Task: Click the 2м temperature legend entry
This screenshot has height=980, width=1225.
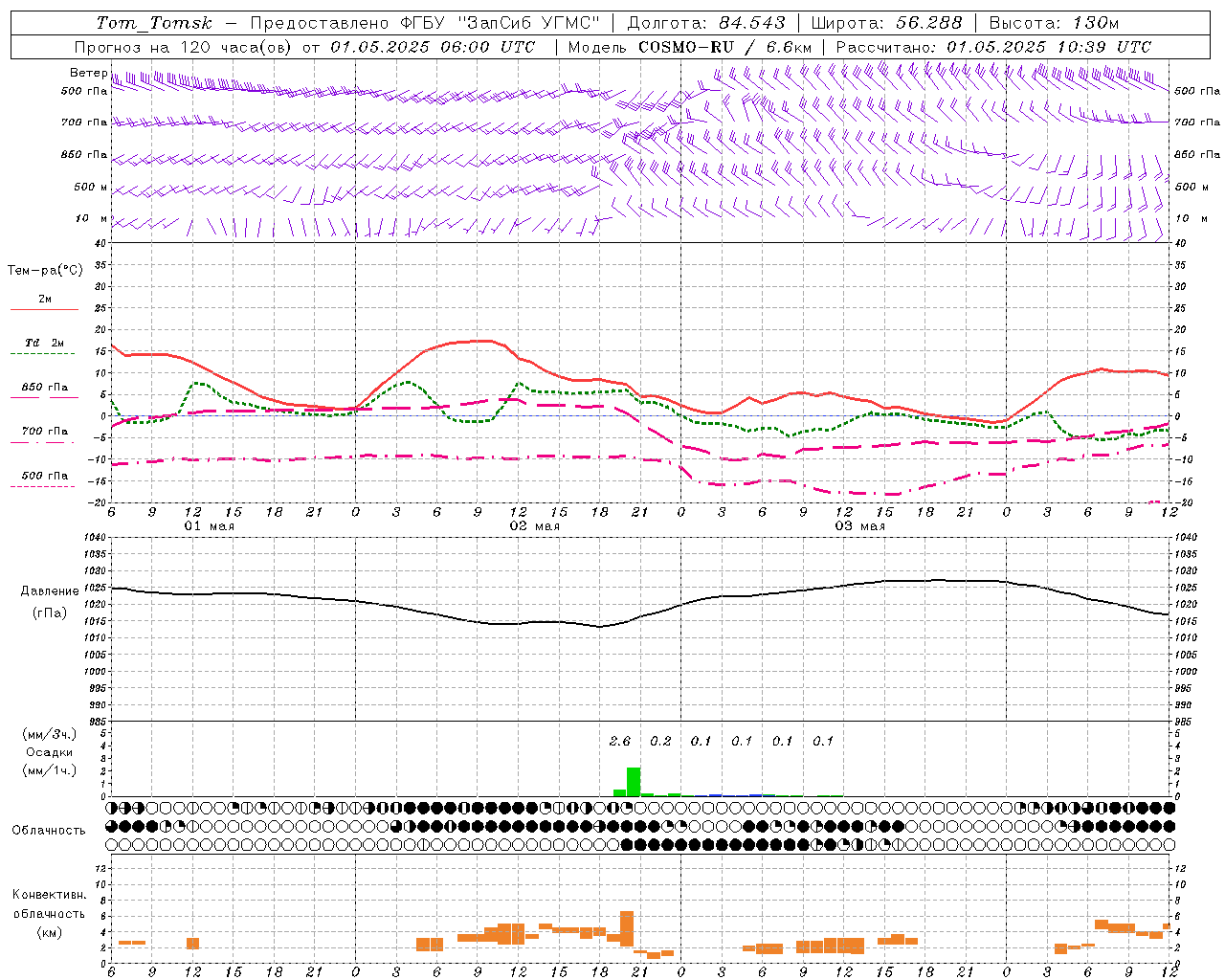Action: pos(45,300)
